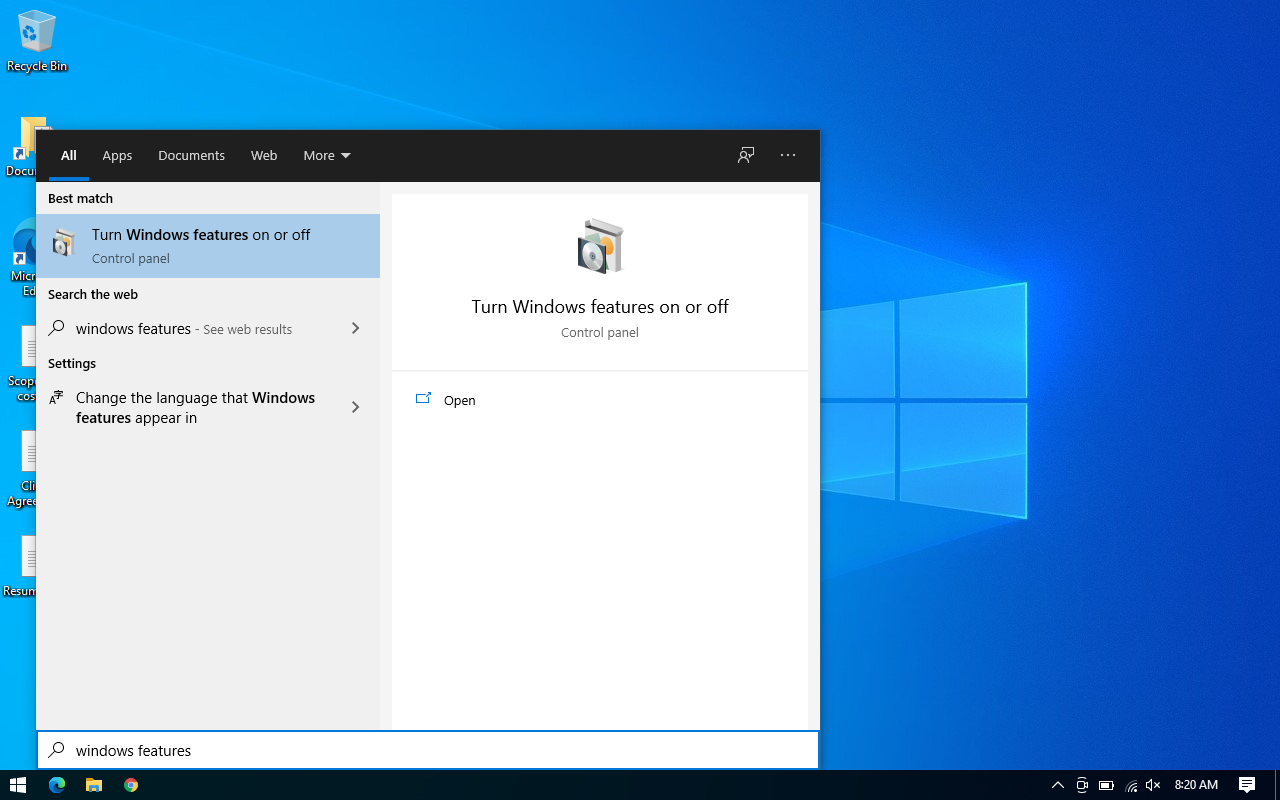Select the Turn Windows features on or off result
The image size is (1280, 800).
[200, 245]
